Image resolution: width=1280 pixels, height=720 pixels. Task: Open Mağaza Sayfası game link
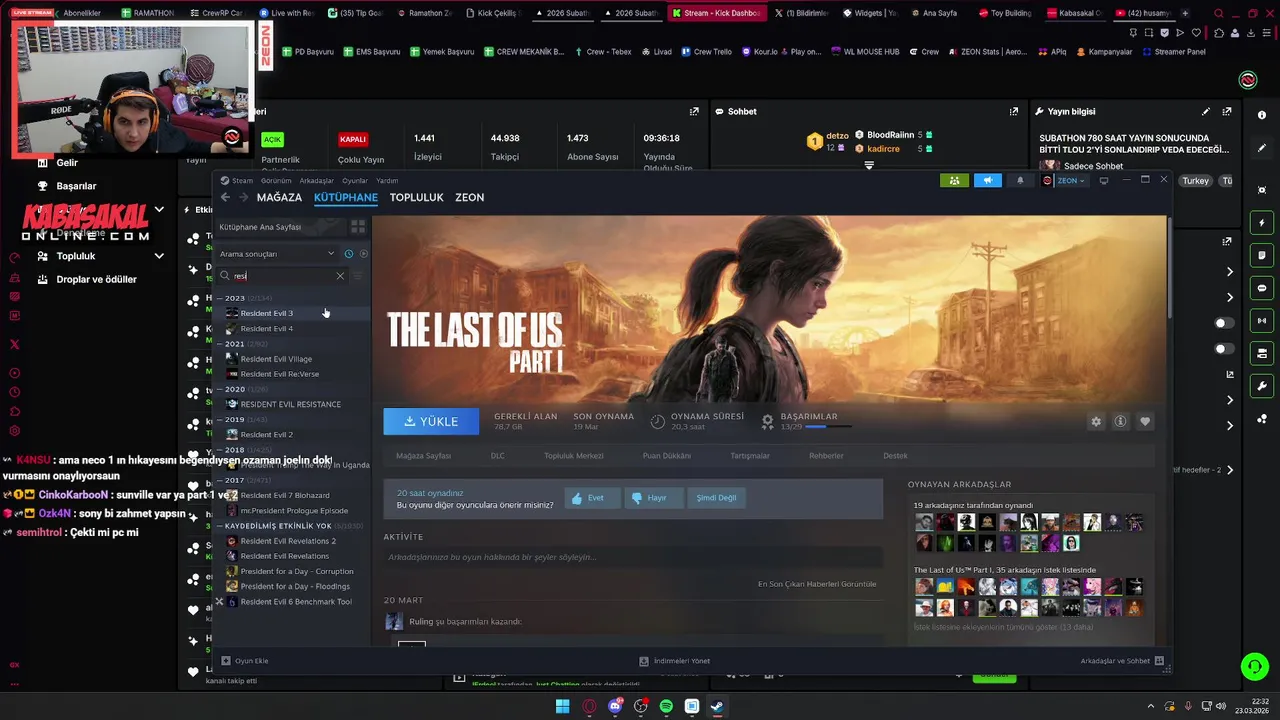click(423, 456)
